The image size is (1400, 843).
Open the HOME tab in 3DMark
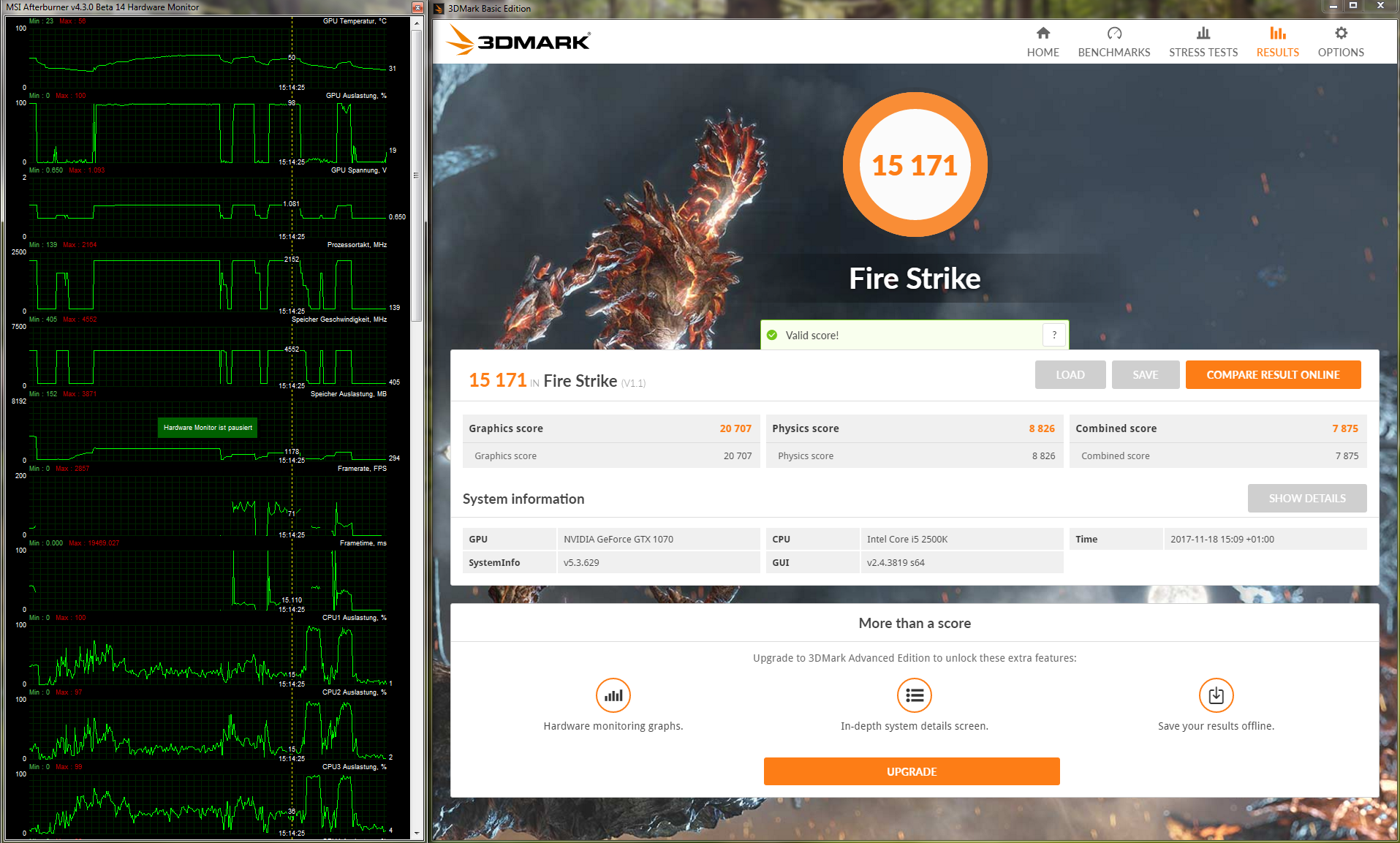[x=1043, y=42]
